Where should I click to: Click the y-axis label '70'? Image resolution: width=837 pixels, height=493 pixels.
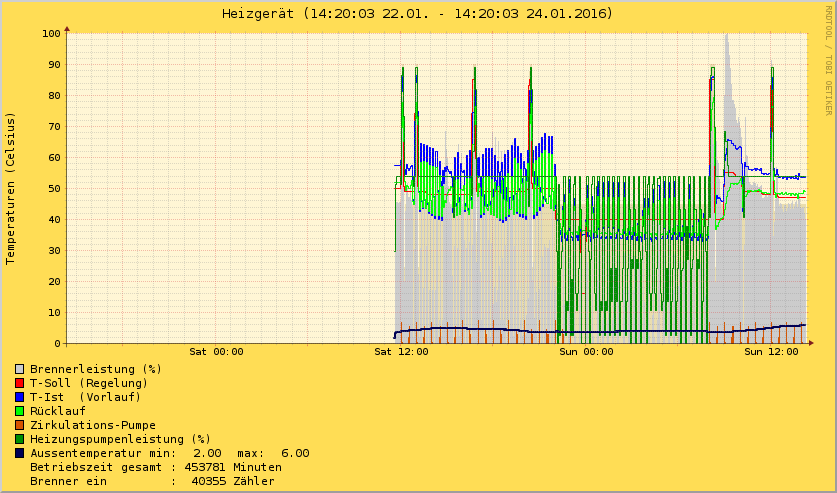pyautogui.click(x=54, y=126)
